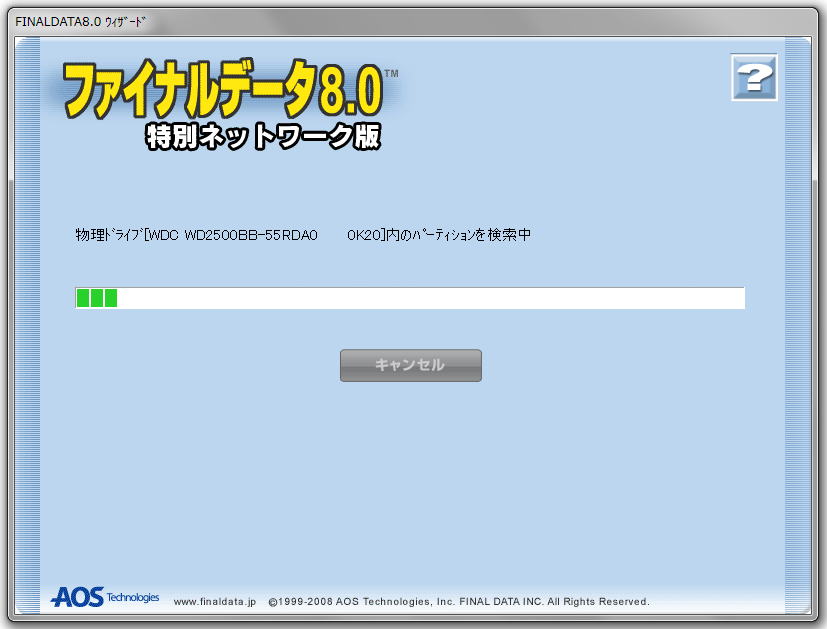This screenshot has height=629, width=827.
Task: Click the TM trademark symbol beside logo
Action: [391, 73]
